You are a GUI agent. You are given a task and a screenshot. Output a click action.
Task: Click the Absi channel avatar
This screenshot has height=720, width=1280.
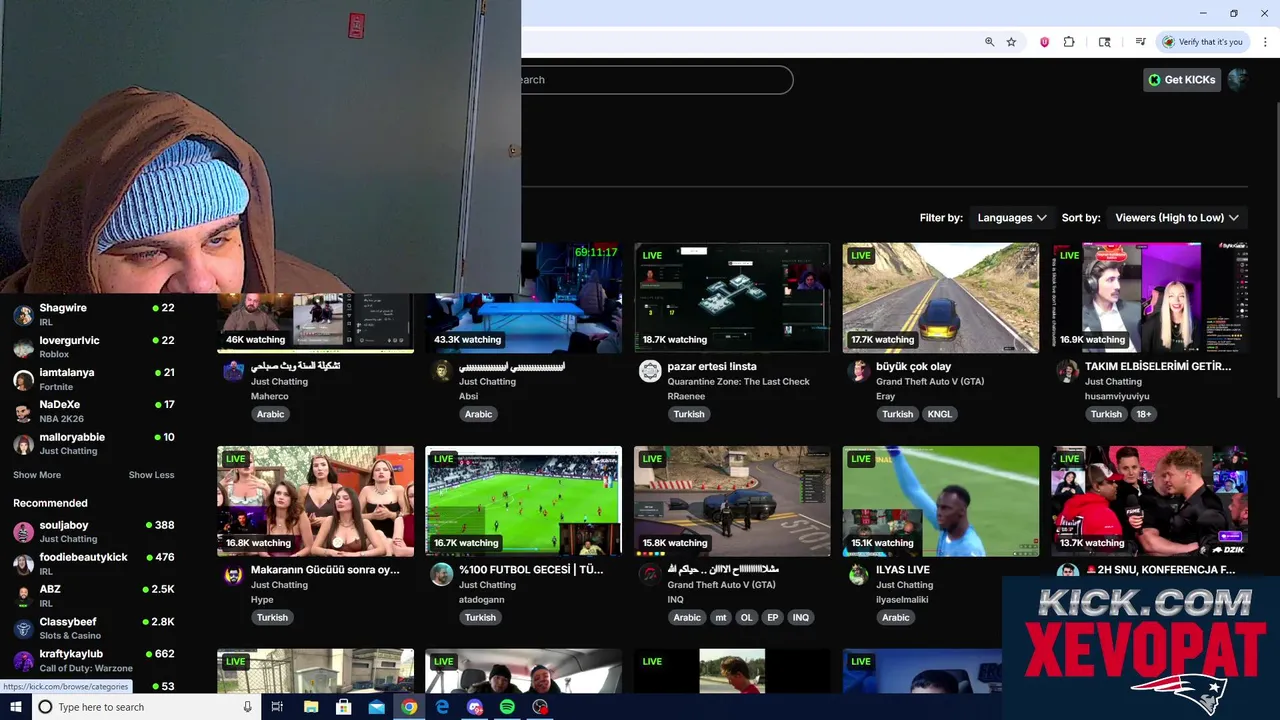[x=442, y=371]
